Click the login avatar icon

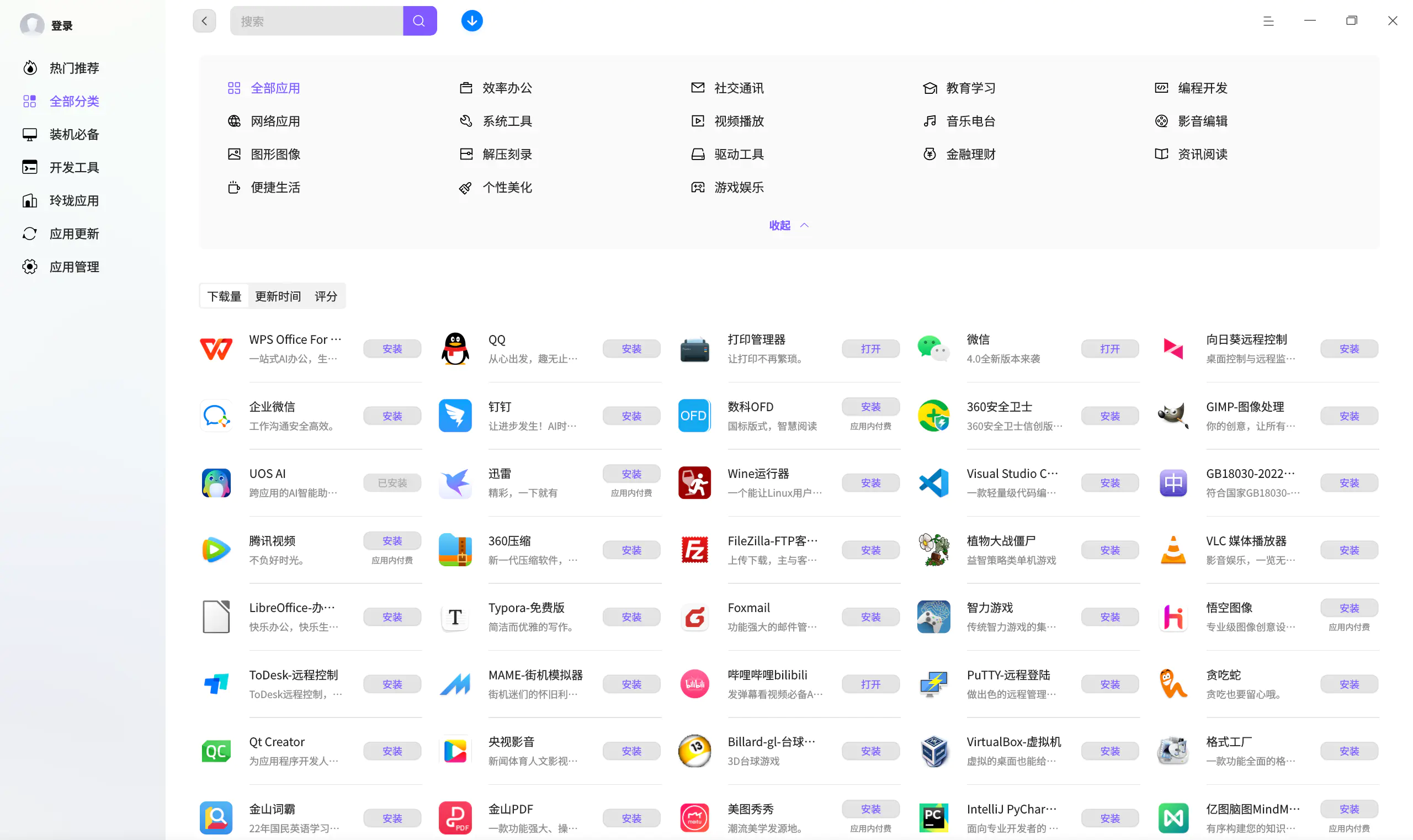[x=31, y=25]
